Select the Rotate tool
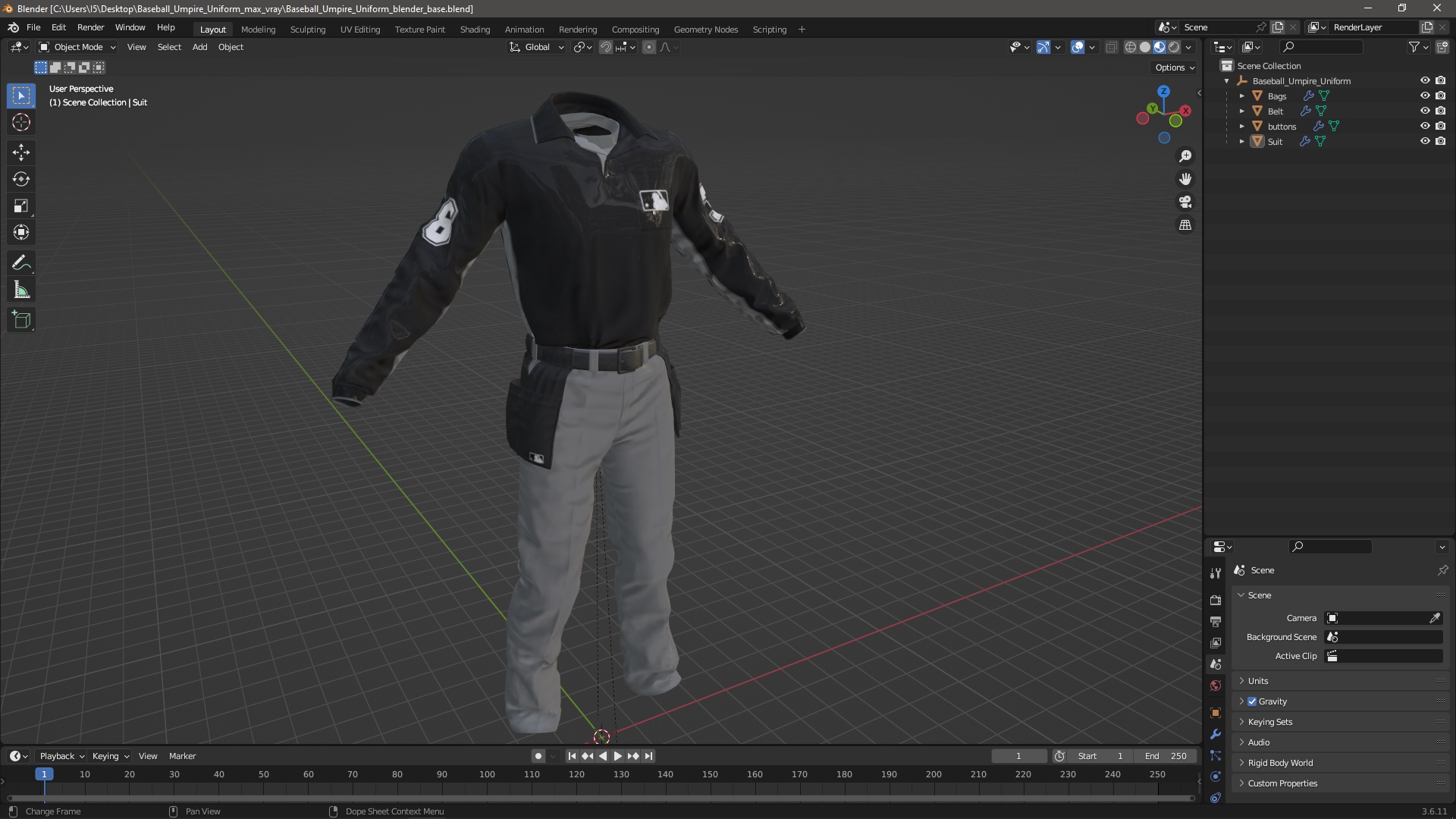1456x819 pixels. (21, 180)
